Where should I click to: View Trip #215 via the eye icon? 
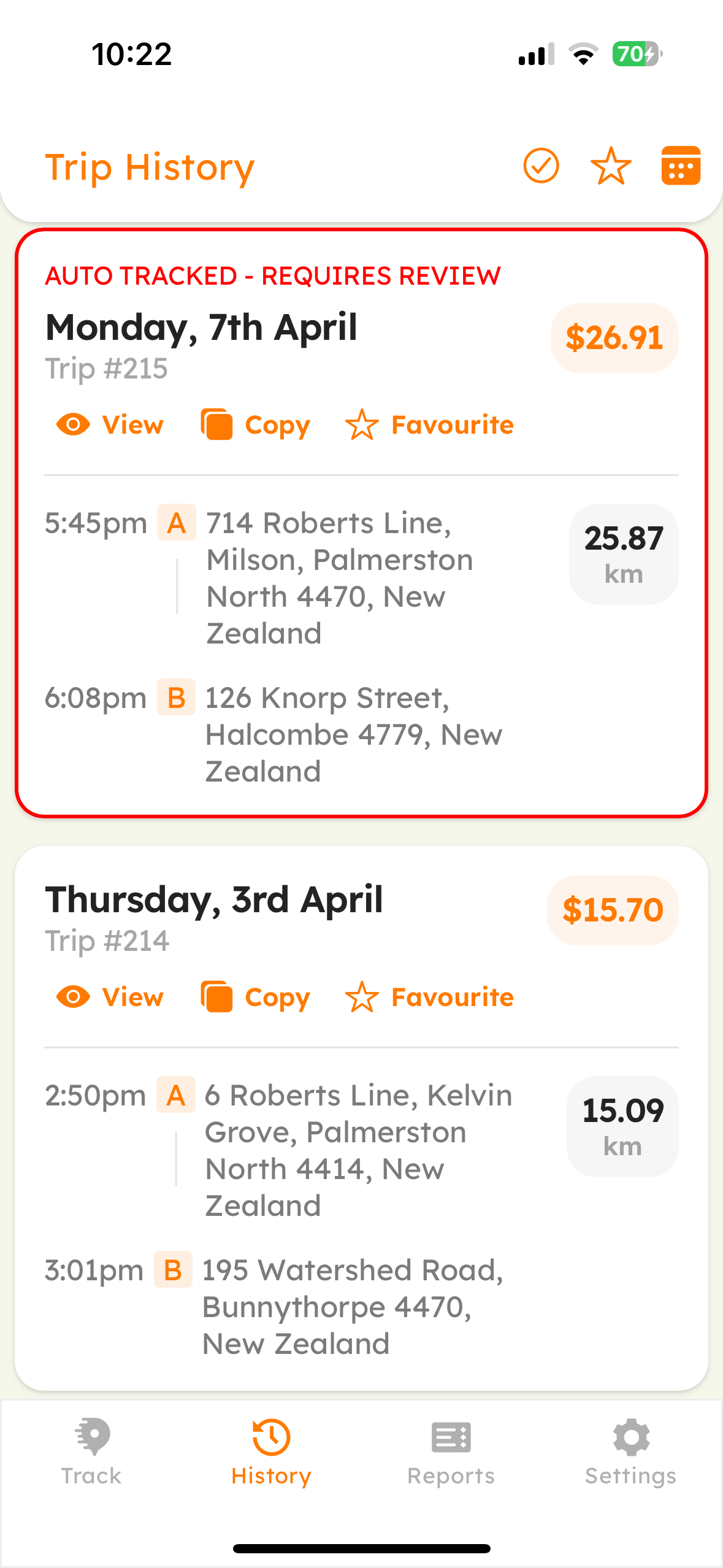(73, 425)
